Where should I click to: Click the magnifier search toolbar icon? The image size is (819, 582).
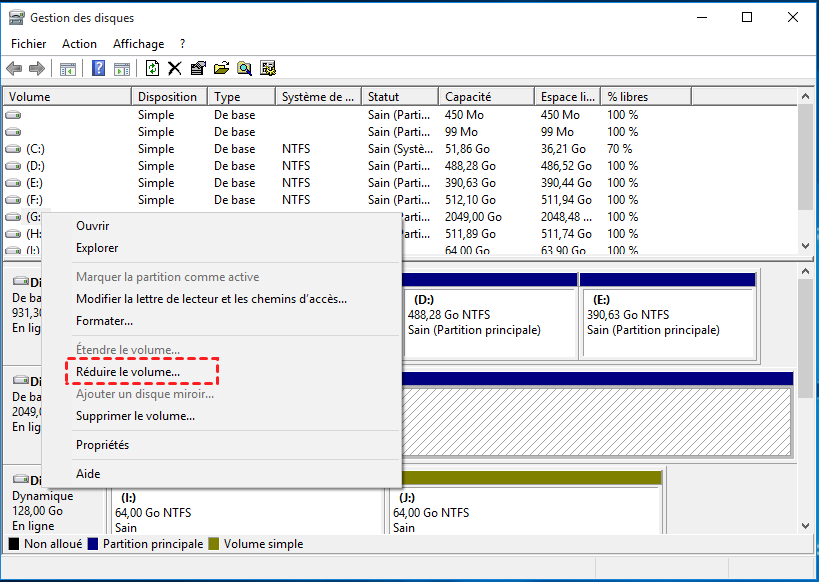(x=244, y=68)
